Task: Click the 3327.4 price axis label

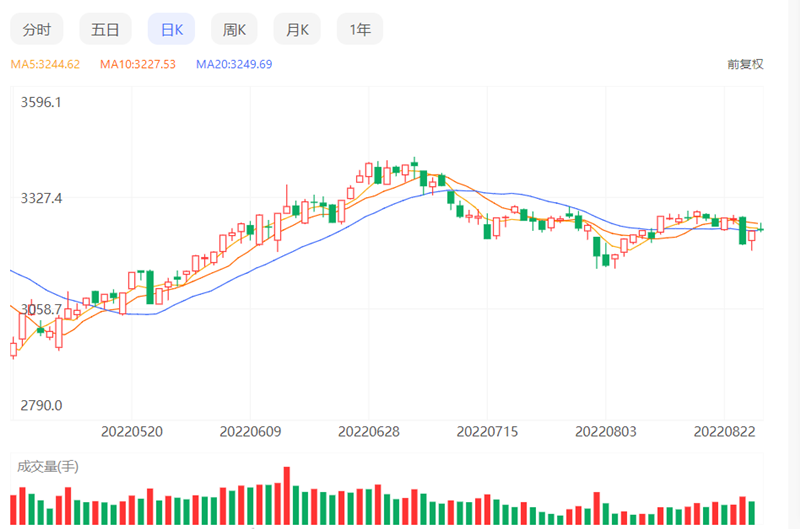Action: (x=41, y=198)
